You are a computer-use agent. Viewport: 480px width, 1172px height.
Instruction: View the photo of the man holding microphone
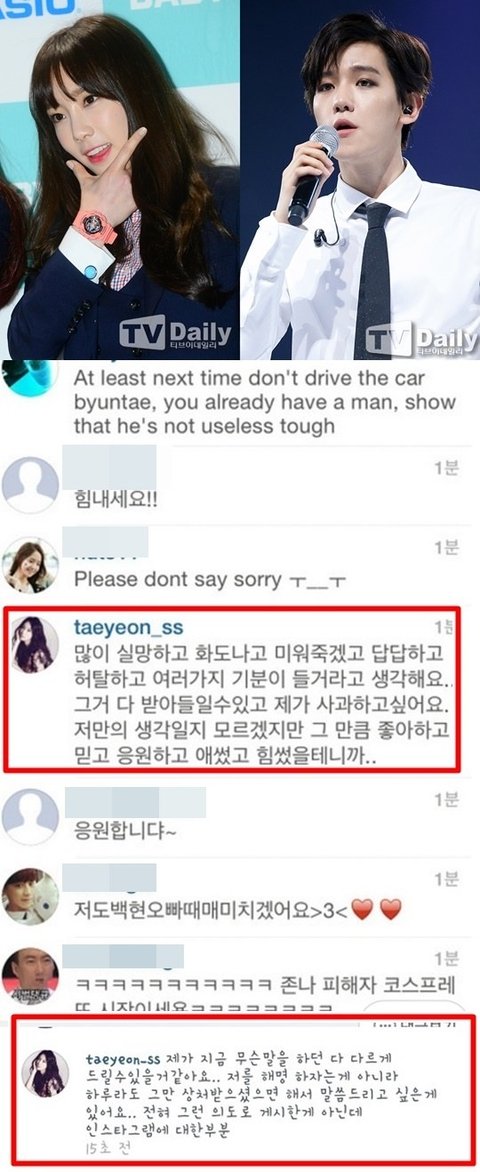pyautogui.click(x=360, y=179)
